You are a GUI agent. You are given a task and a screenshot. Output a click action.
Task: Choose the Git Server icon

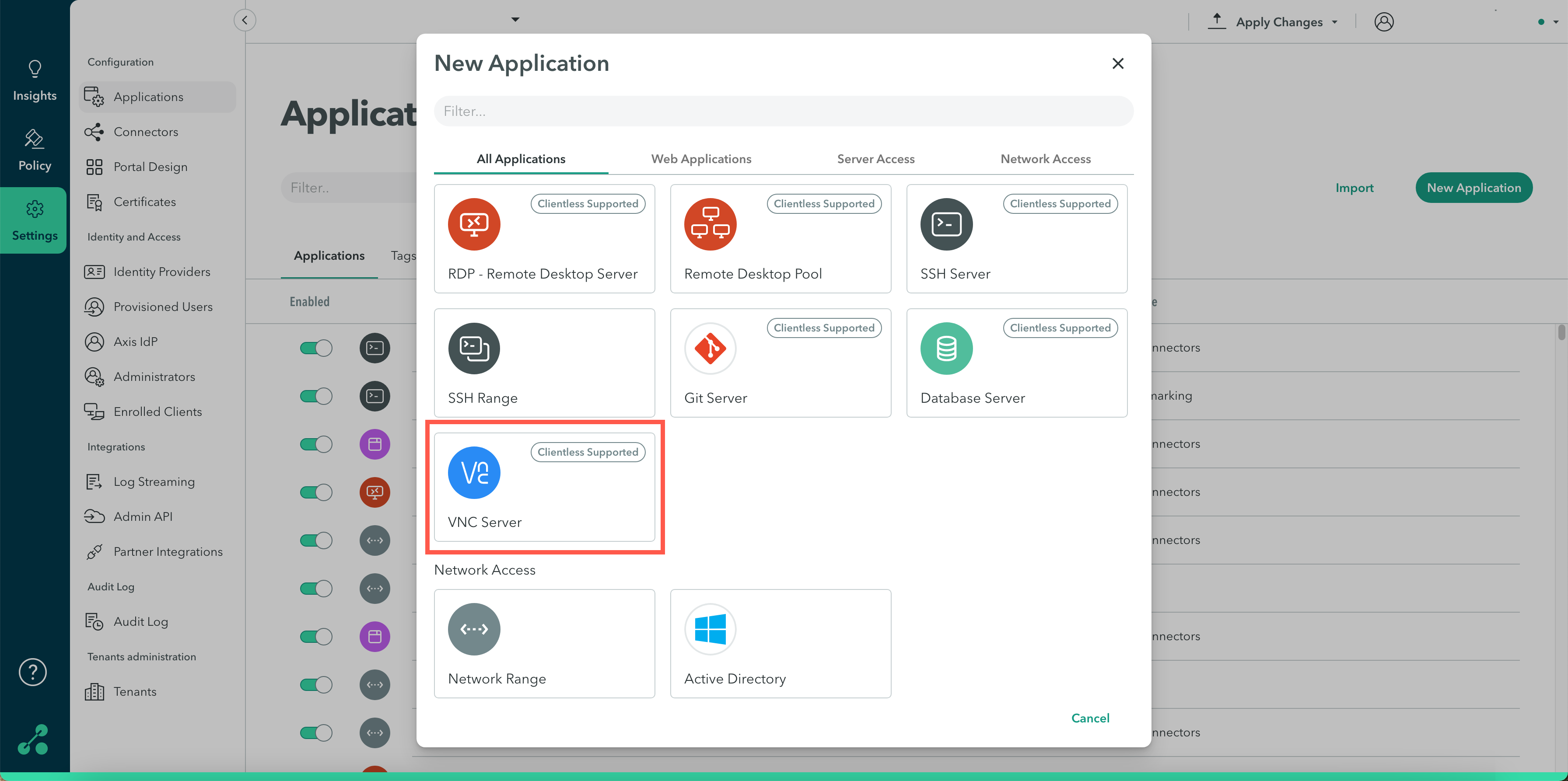point(710,348)
